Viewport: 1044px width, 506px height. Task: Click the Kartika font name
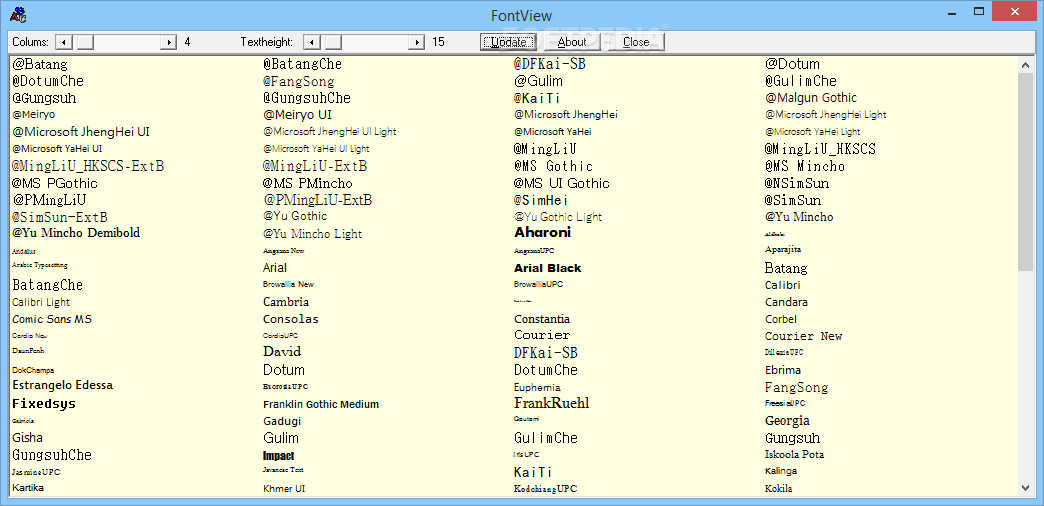[x=28, y=488]
